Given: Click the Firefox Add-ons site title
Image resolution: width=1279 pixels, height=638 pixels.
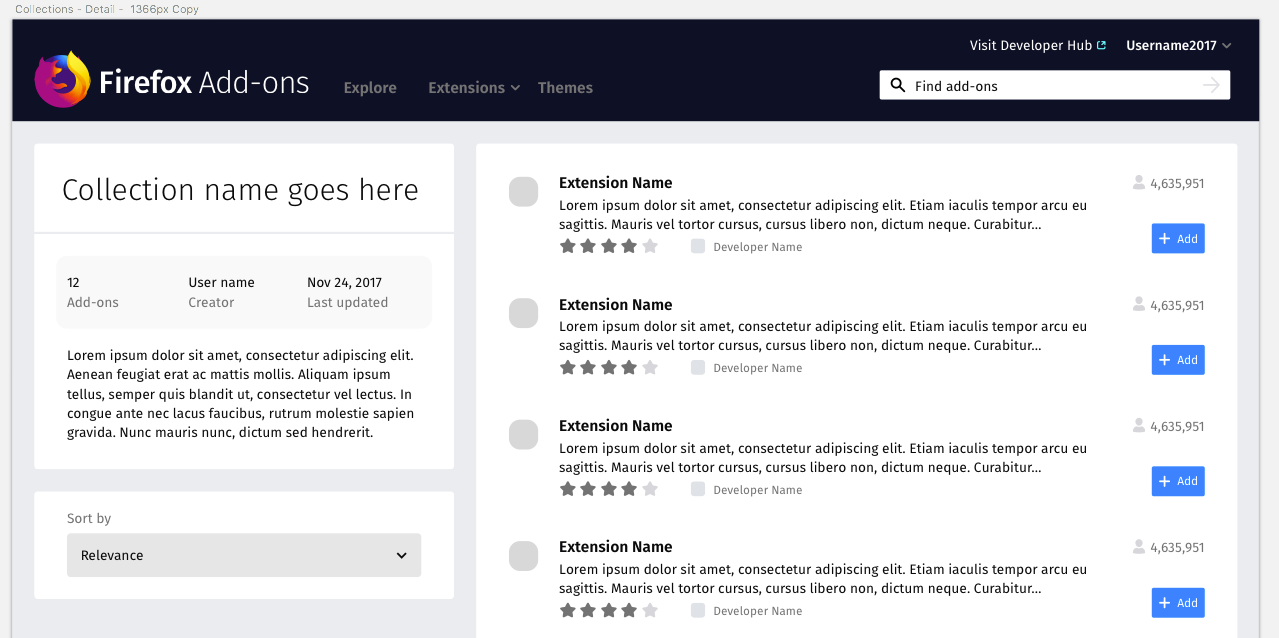Looking at the screenshot, I should click(204, 82).
